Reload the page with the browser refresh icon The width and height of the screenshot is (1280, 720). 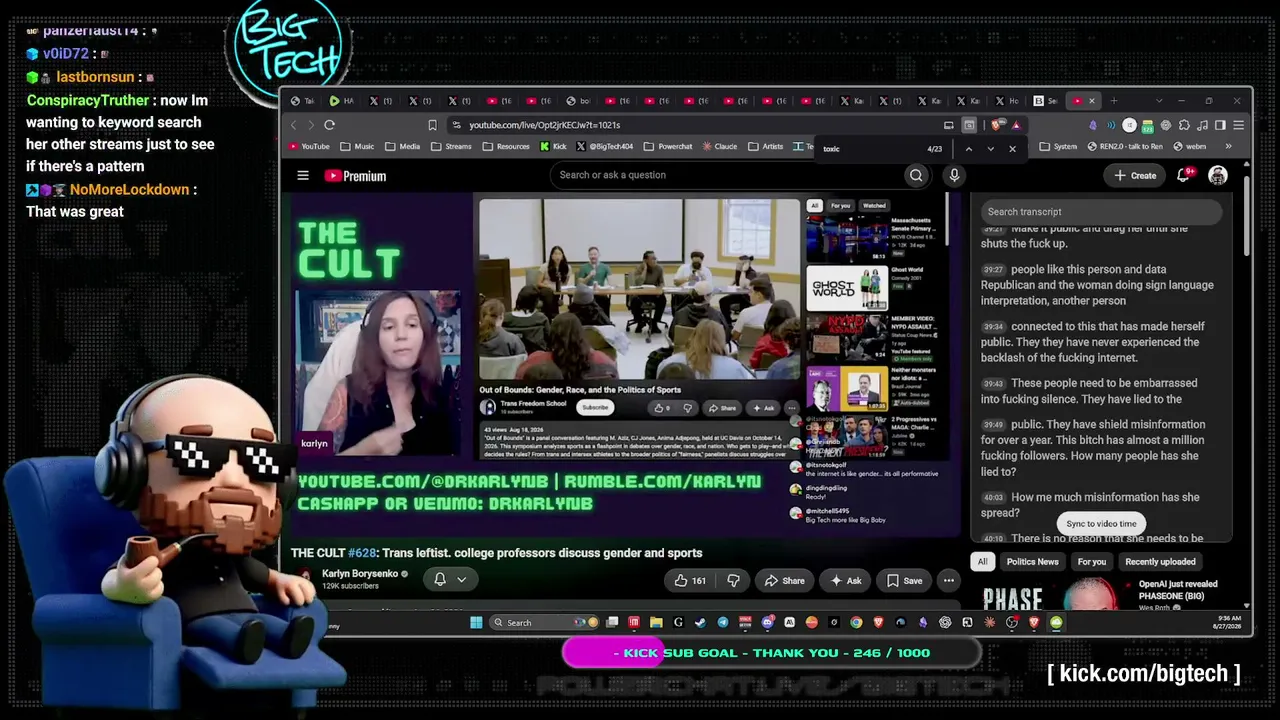coord(329,125)
